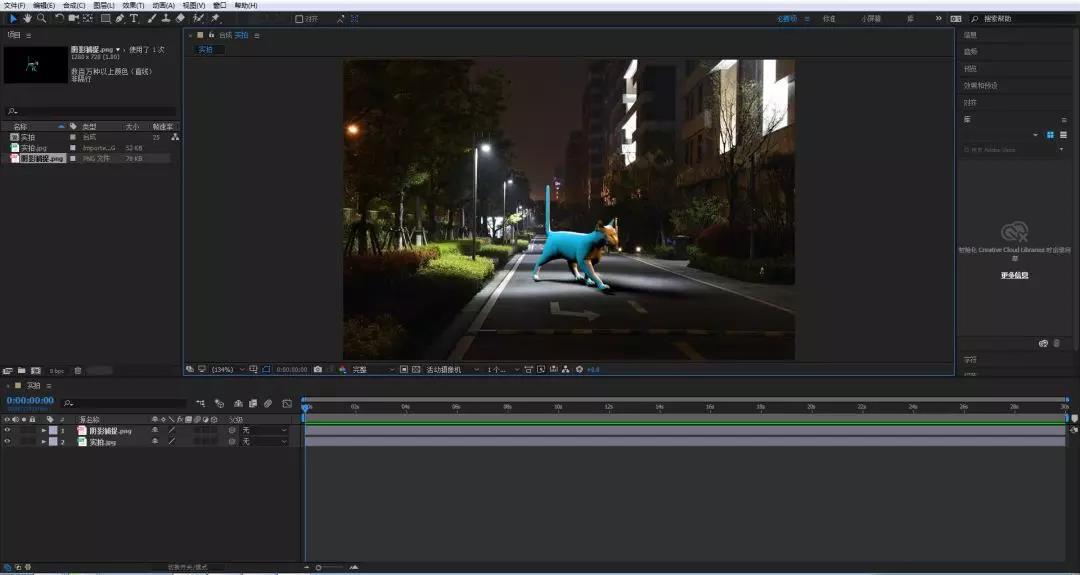Enable the 对齐 snapping checkbox
The height and width of the screenshot is (575, 1080).
(299, 18)
